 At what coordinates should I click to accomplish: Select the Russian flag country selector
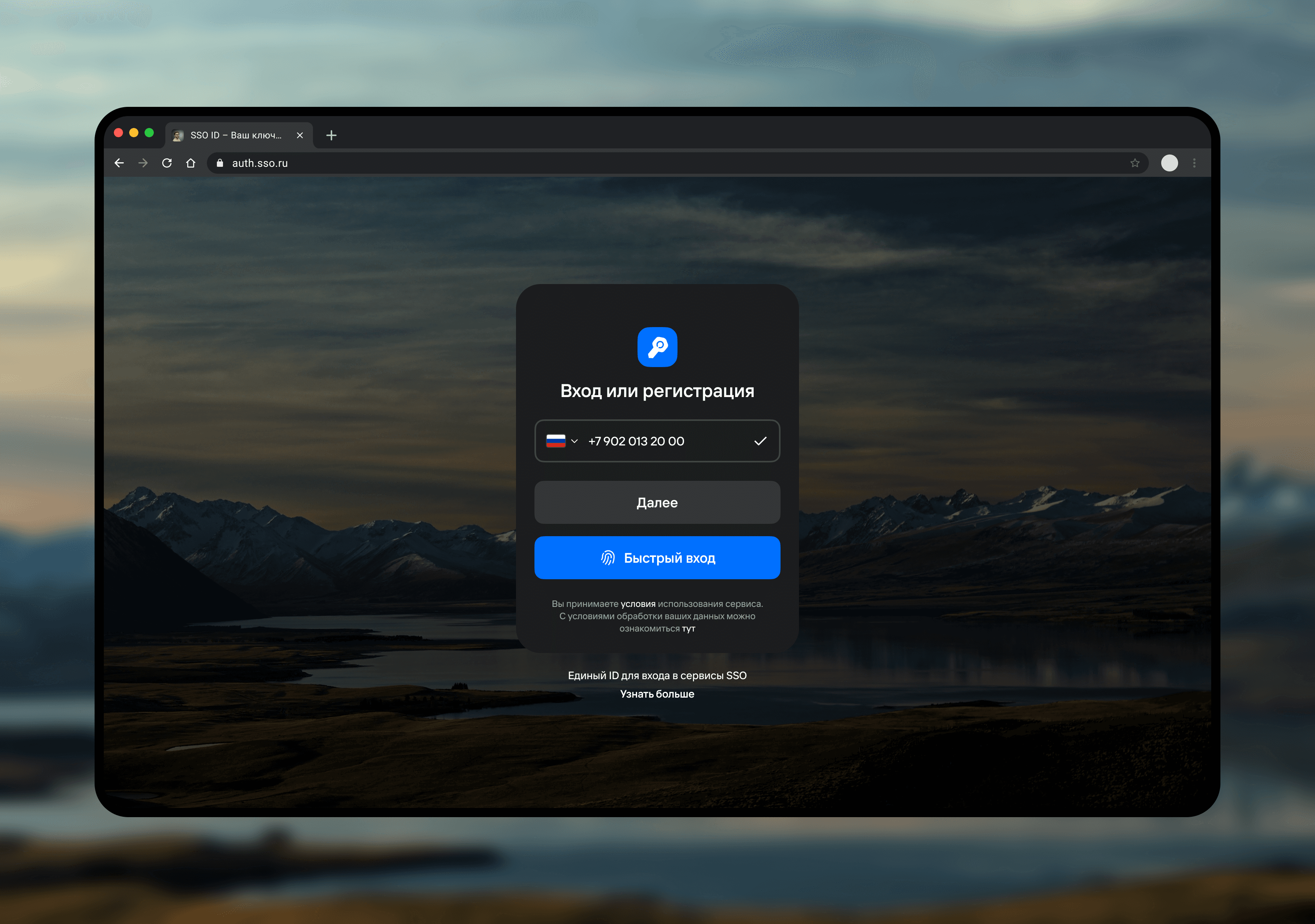556,441
